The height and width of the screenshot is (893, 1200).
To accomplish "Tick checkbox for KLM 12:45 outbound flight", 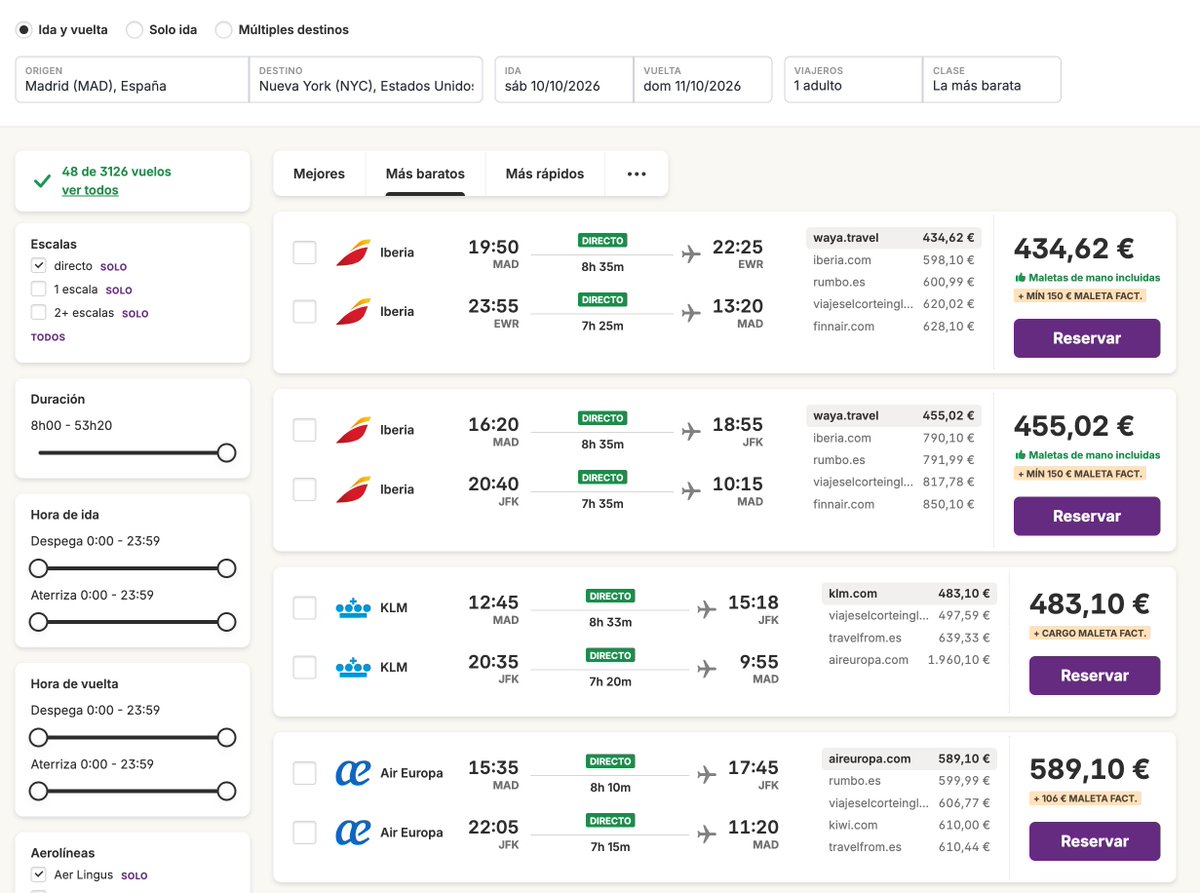I will pos(305,608).
